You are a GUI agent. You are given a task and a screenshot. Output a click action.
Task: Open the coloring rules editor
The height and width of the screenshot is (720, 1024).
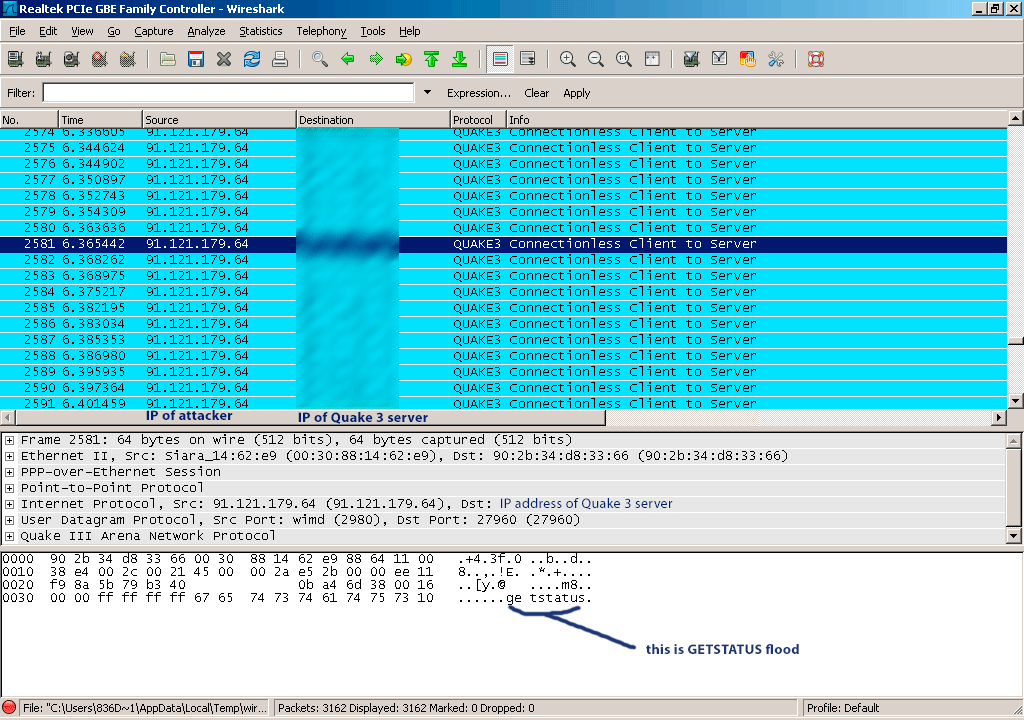coord(748,59)
